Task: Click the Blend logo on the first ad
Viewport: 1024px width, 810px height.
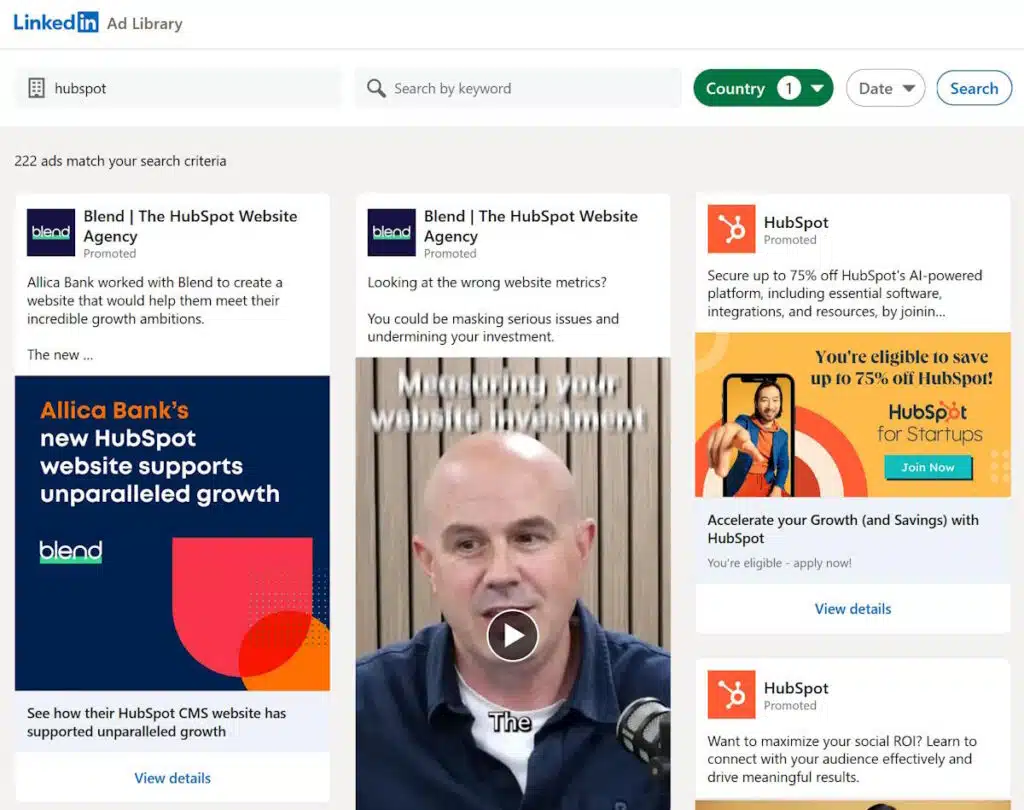Action: click(x=51, y=232)
